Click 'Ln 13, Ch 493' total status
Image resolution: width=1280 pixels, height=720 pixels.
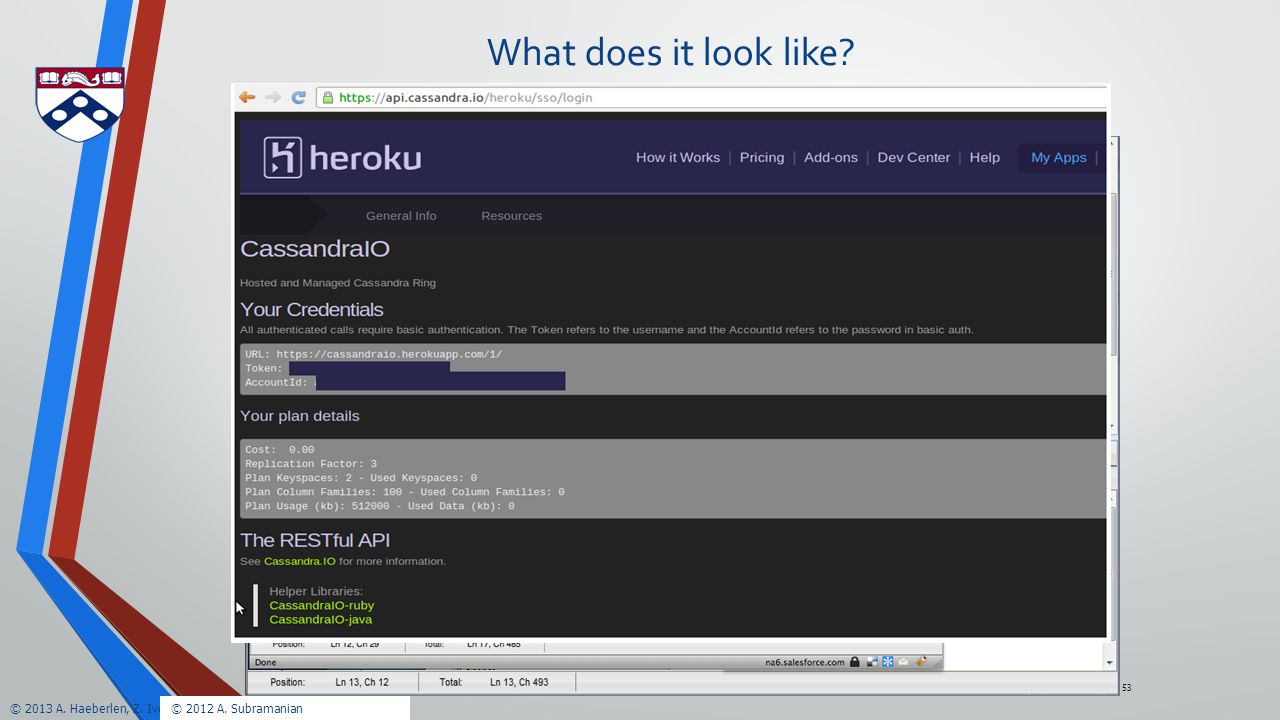(x=519, y=682)
